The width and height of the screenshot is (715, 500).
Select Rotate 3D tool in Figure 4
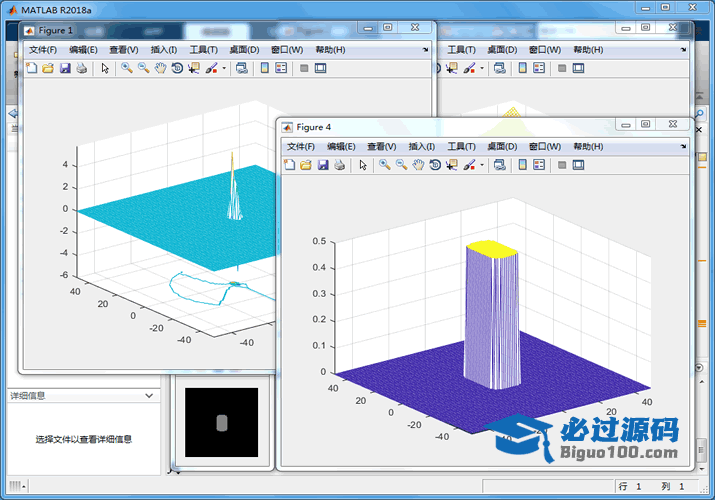435,165
